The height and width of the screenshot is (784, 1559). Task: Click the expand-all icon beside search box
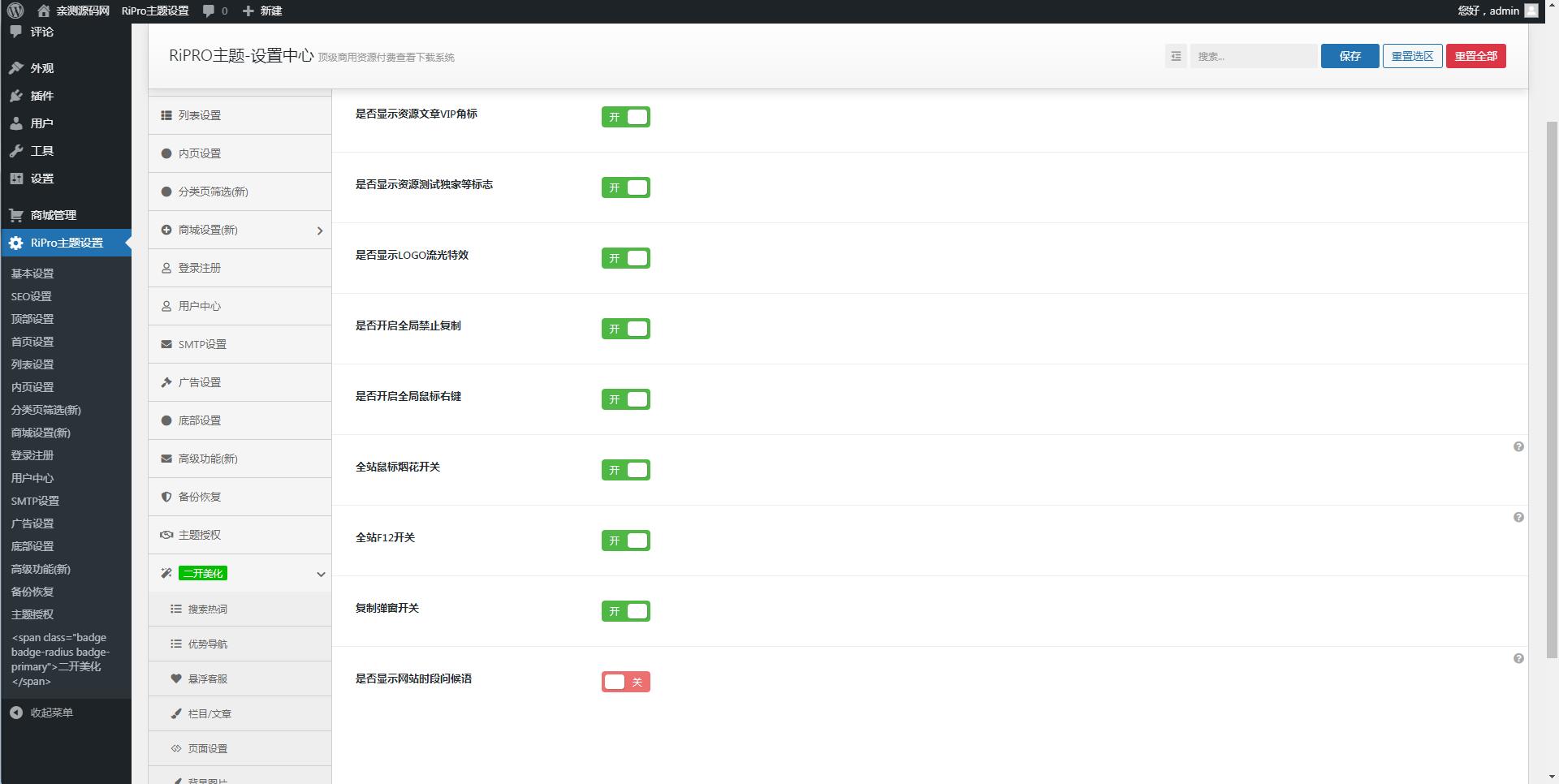click(1176, 56)
